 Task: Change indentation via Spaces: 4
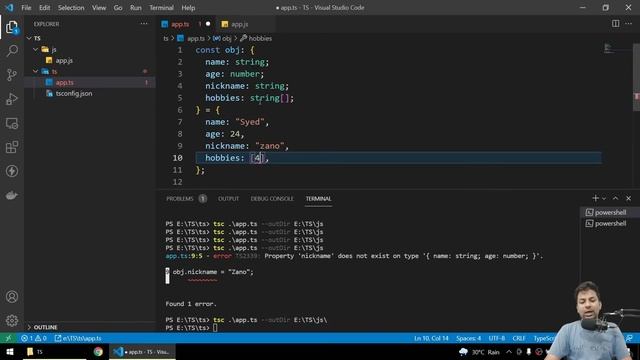point(469,338)
